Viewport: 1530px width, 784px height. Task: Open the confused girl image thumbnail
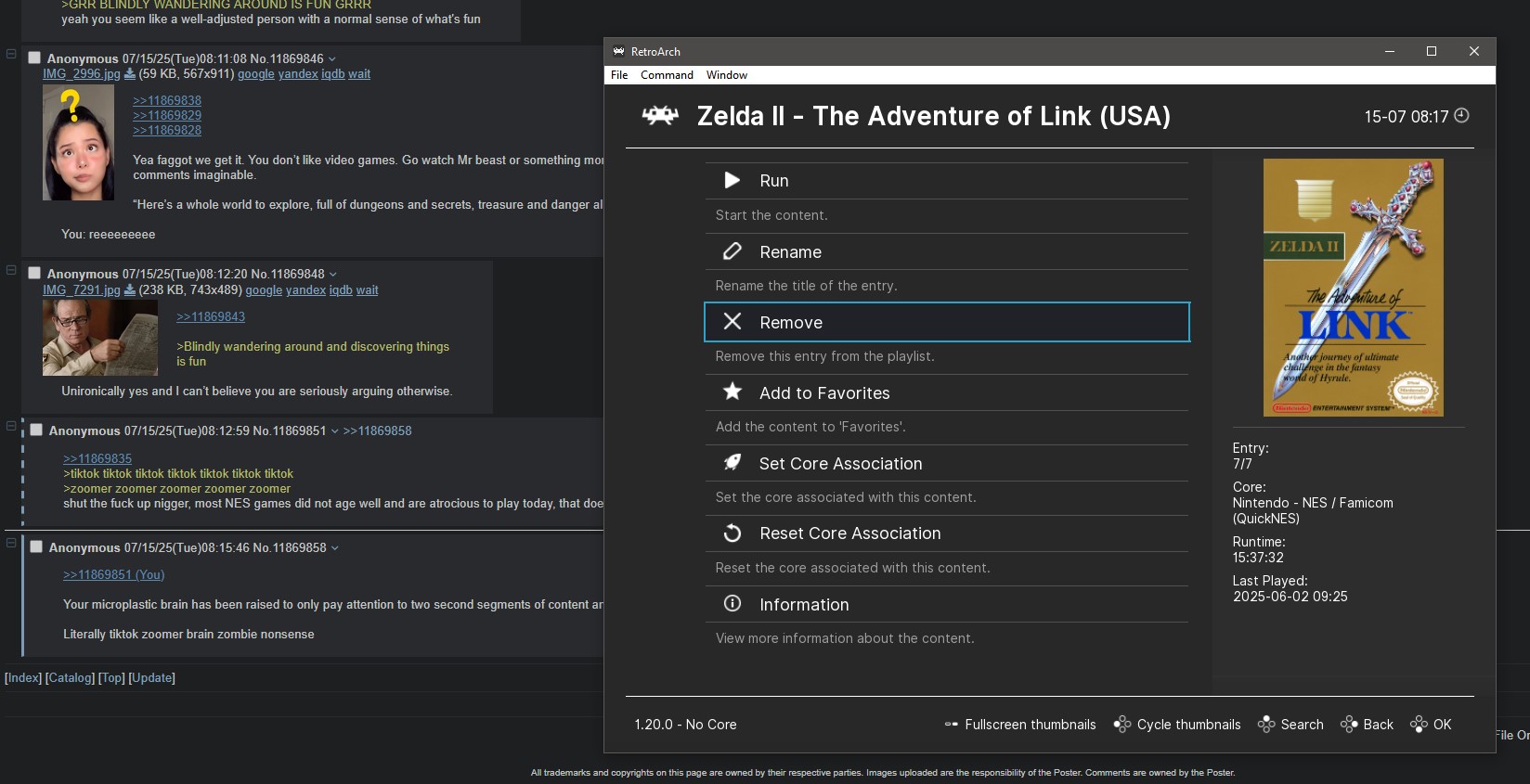(x=78, y=143)
